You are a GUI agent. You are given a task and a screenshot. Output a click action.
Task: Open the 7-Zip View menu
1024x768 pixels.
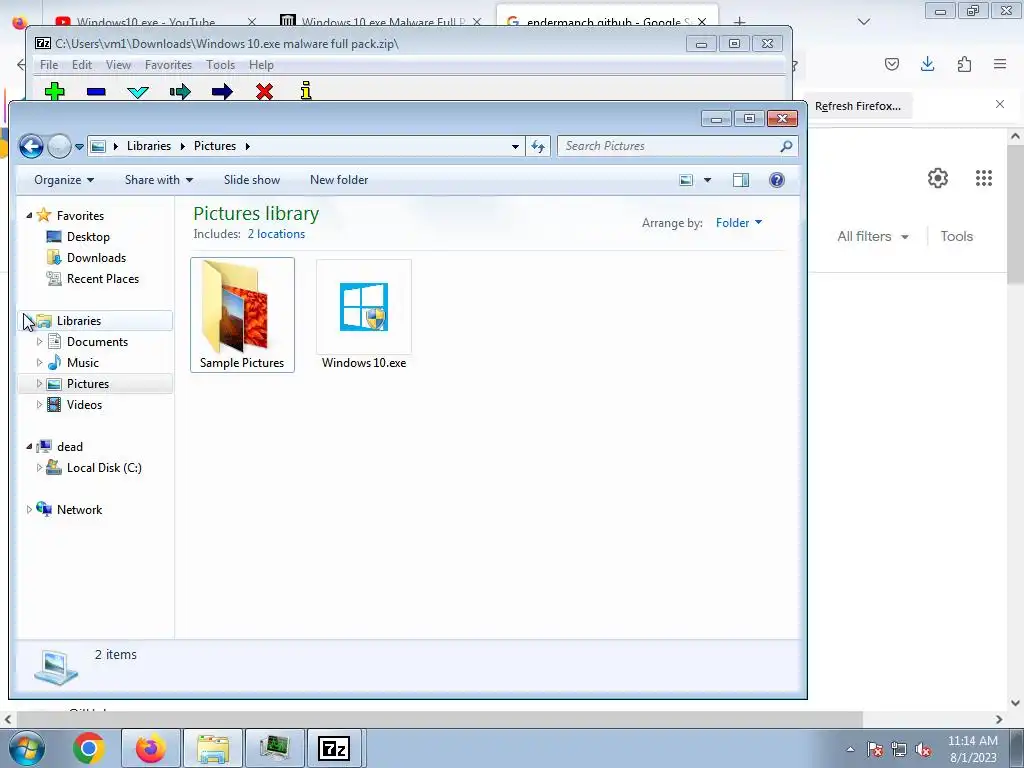click(118, 65)
